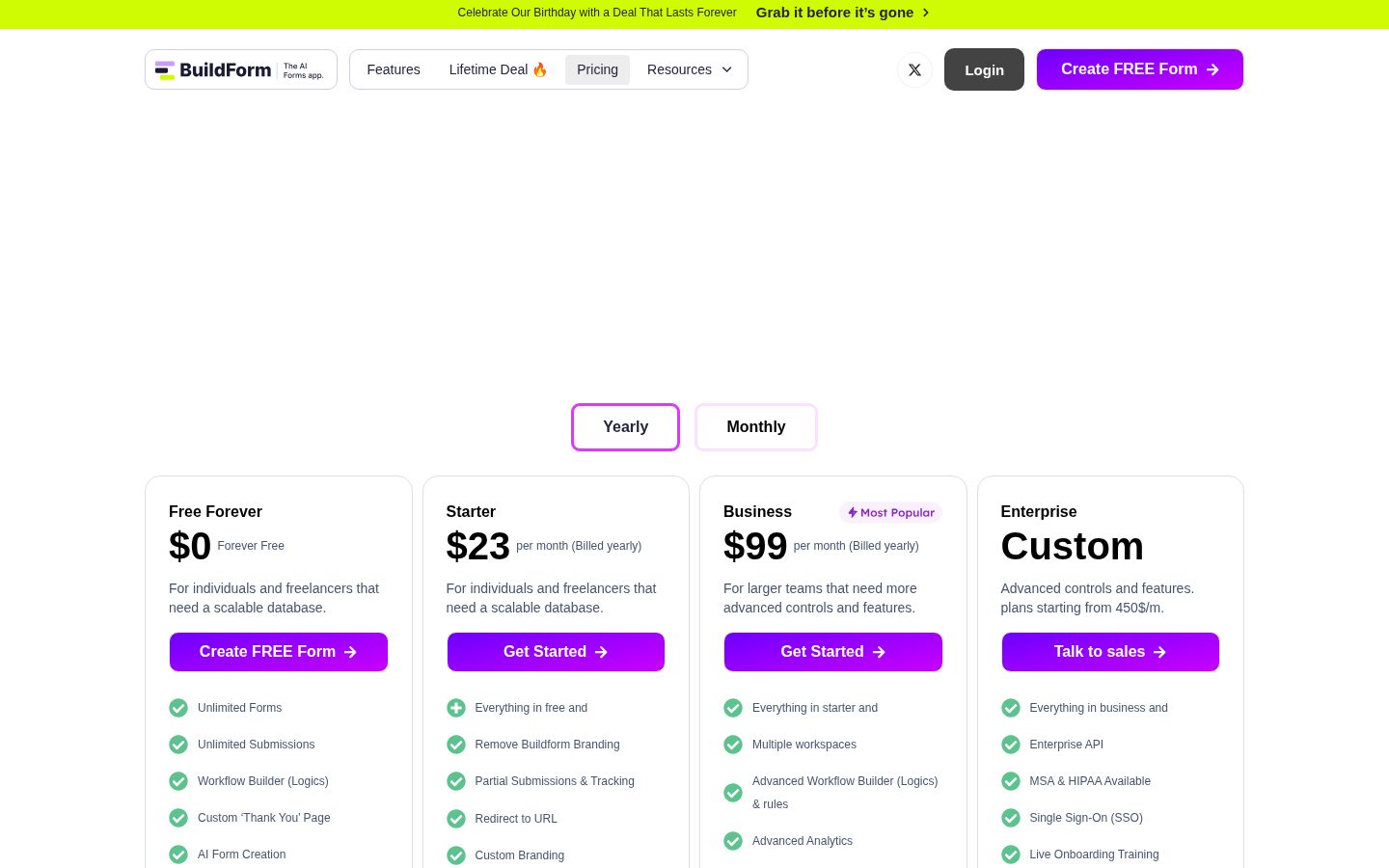
Task: Click Create FREE Form in the header
Action: (1140, 69)
